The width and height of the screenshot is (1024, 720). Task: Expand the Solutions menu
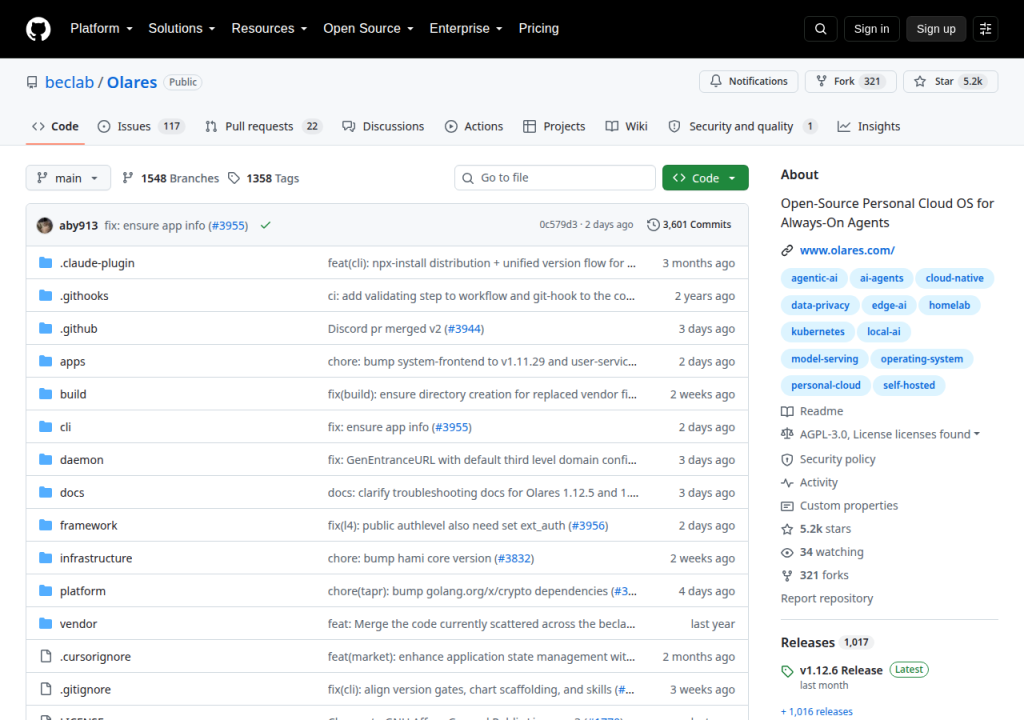(x=182, y=29)
